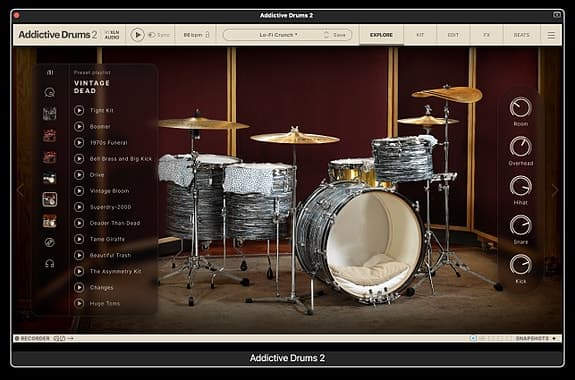575x380 pixels.
Task: Preview the Superdry-2000 preset
Action: pos(79,207)
